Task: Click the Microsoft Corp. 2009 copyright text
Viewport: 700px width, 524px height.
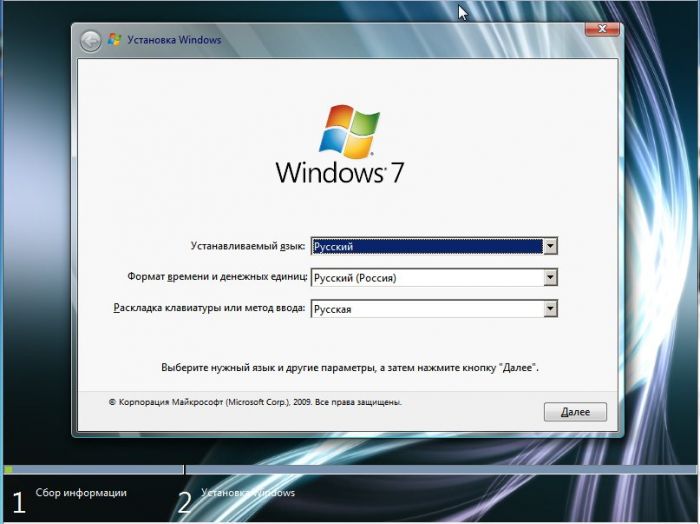Action: (x=255, y=402)
